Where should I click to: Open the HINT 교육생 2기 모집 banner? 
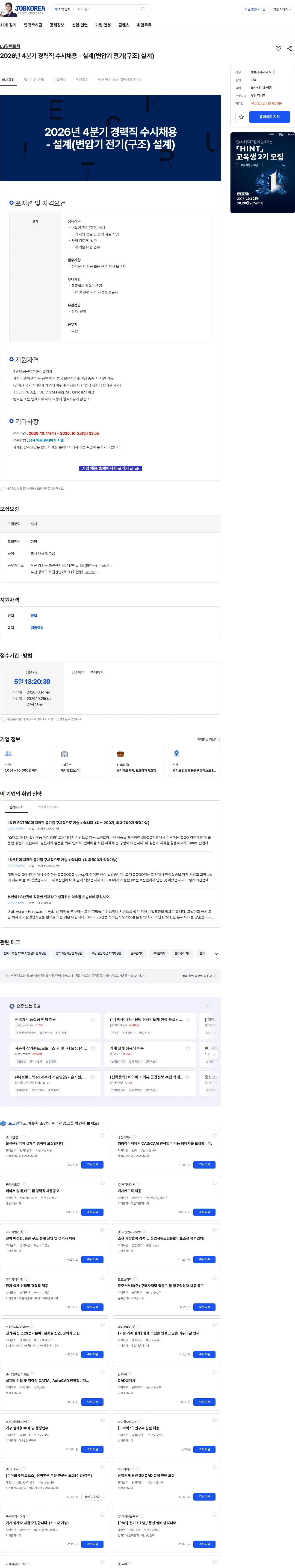point(263,173)
